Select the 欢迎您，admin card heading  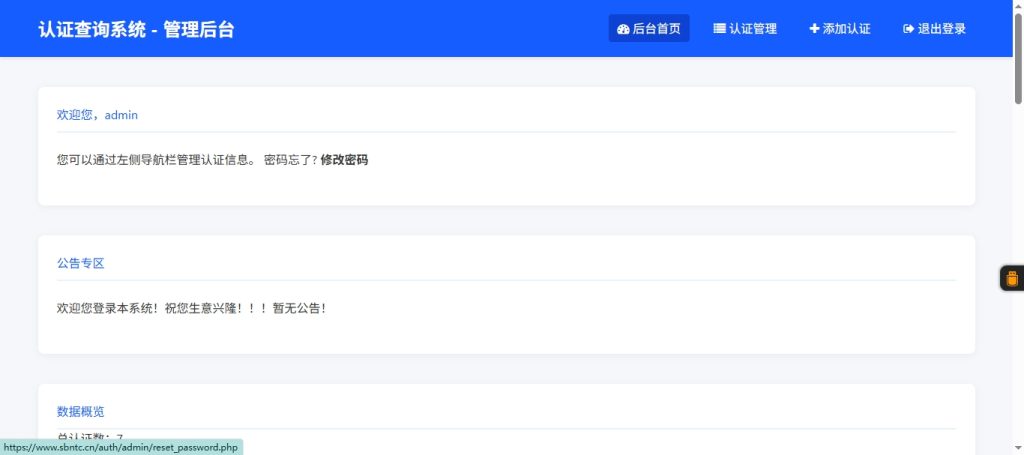click(x=97, y=115)
